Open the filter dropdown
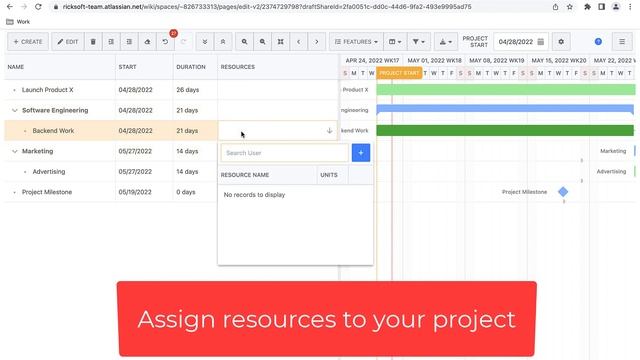 [418, 42]
